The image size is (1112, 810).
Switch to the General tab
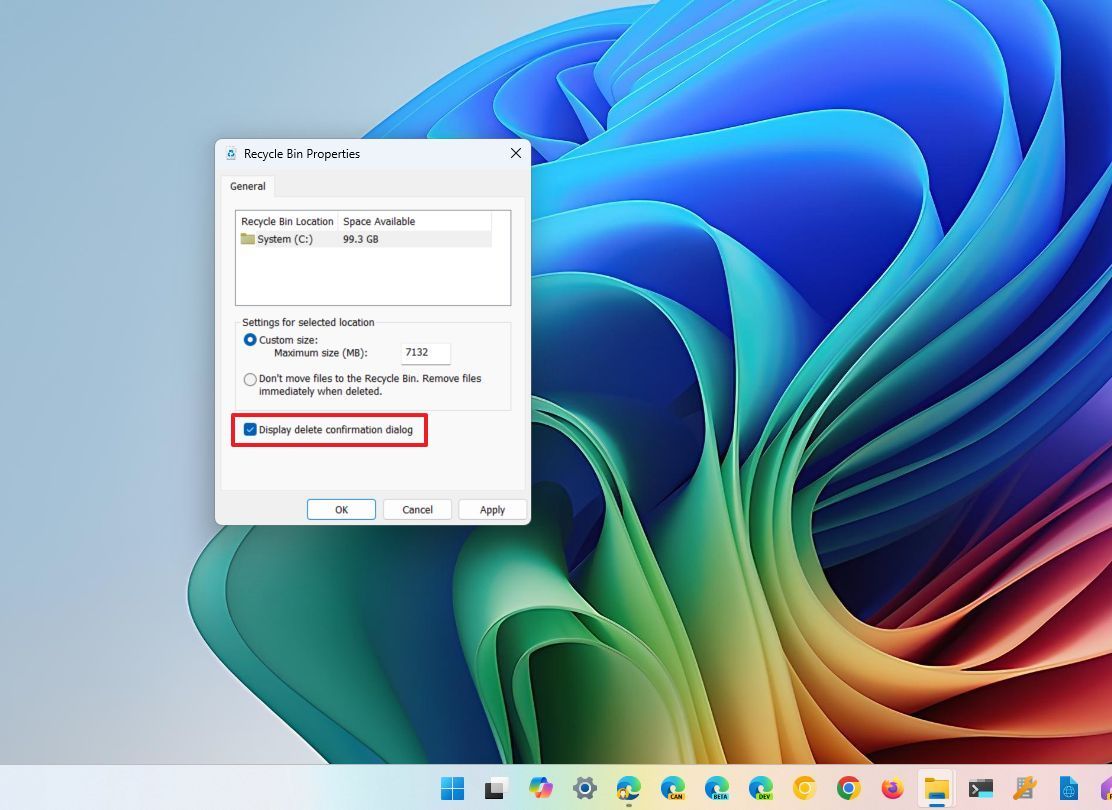pos(247,186)
